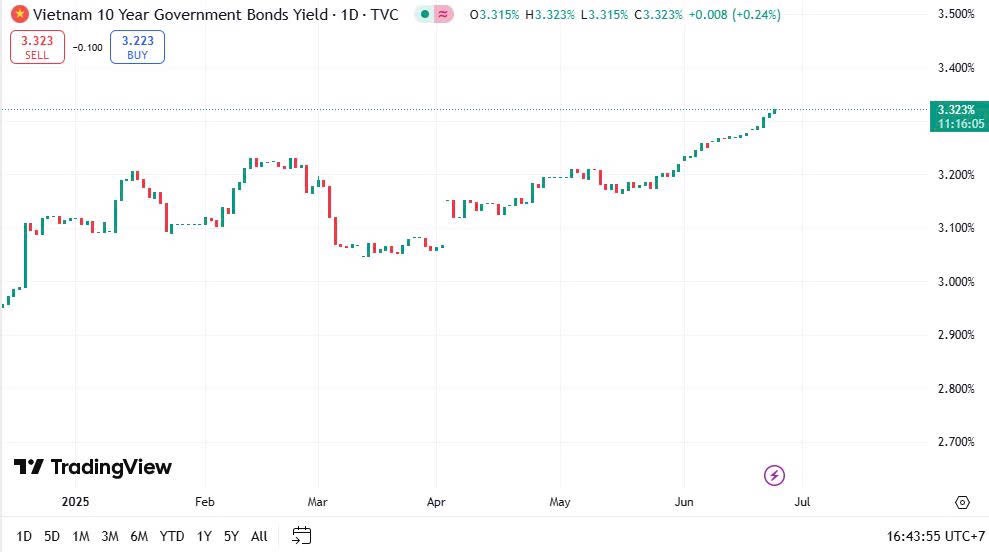
Task: Show the All time range
Action: (x=259, y=536)
